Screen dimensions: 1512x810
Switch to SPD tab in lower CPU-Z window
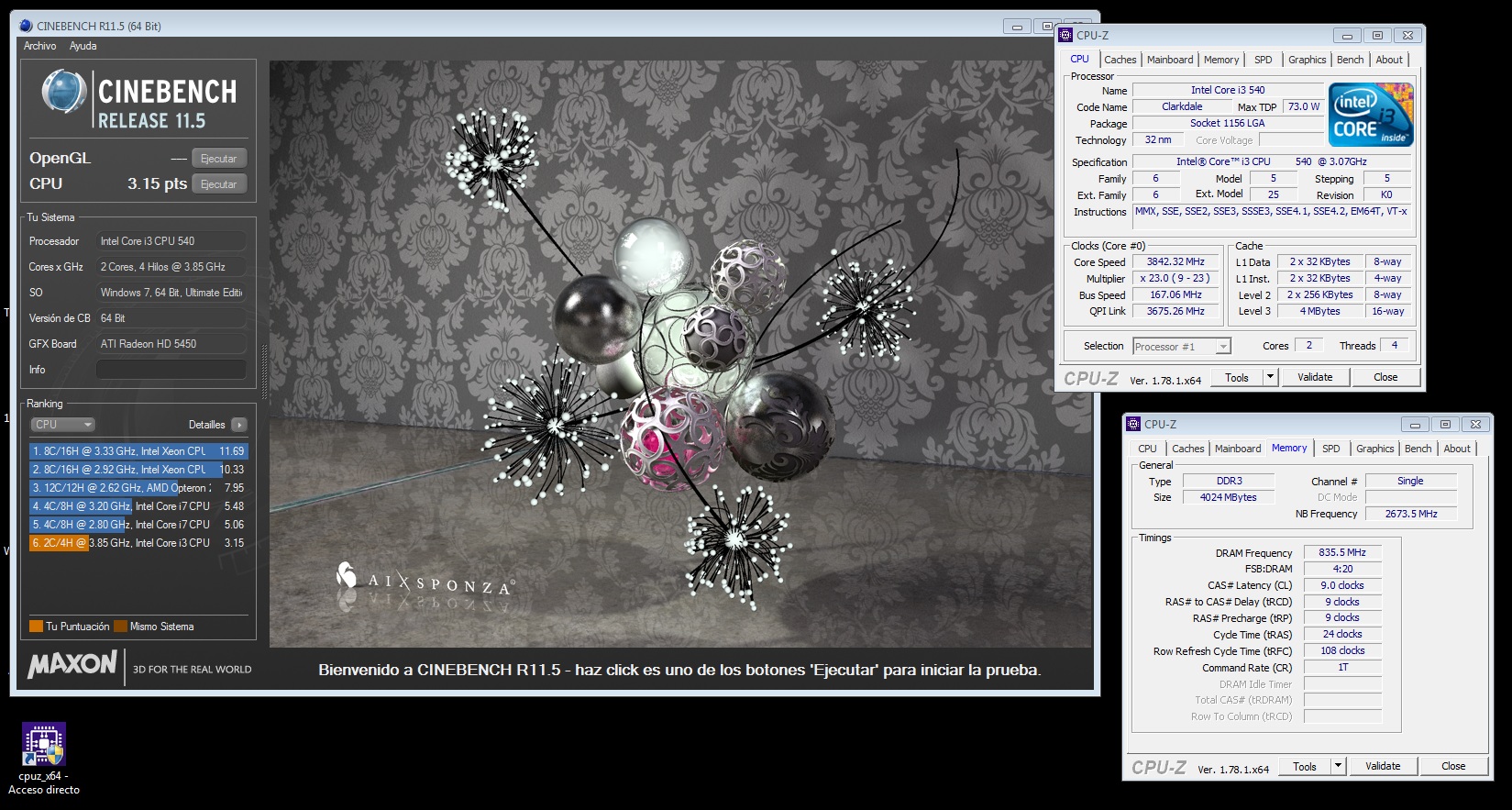tap(1331, 449)
